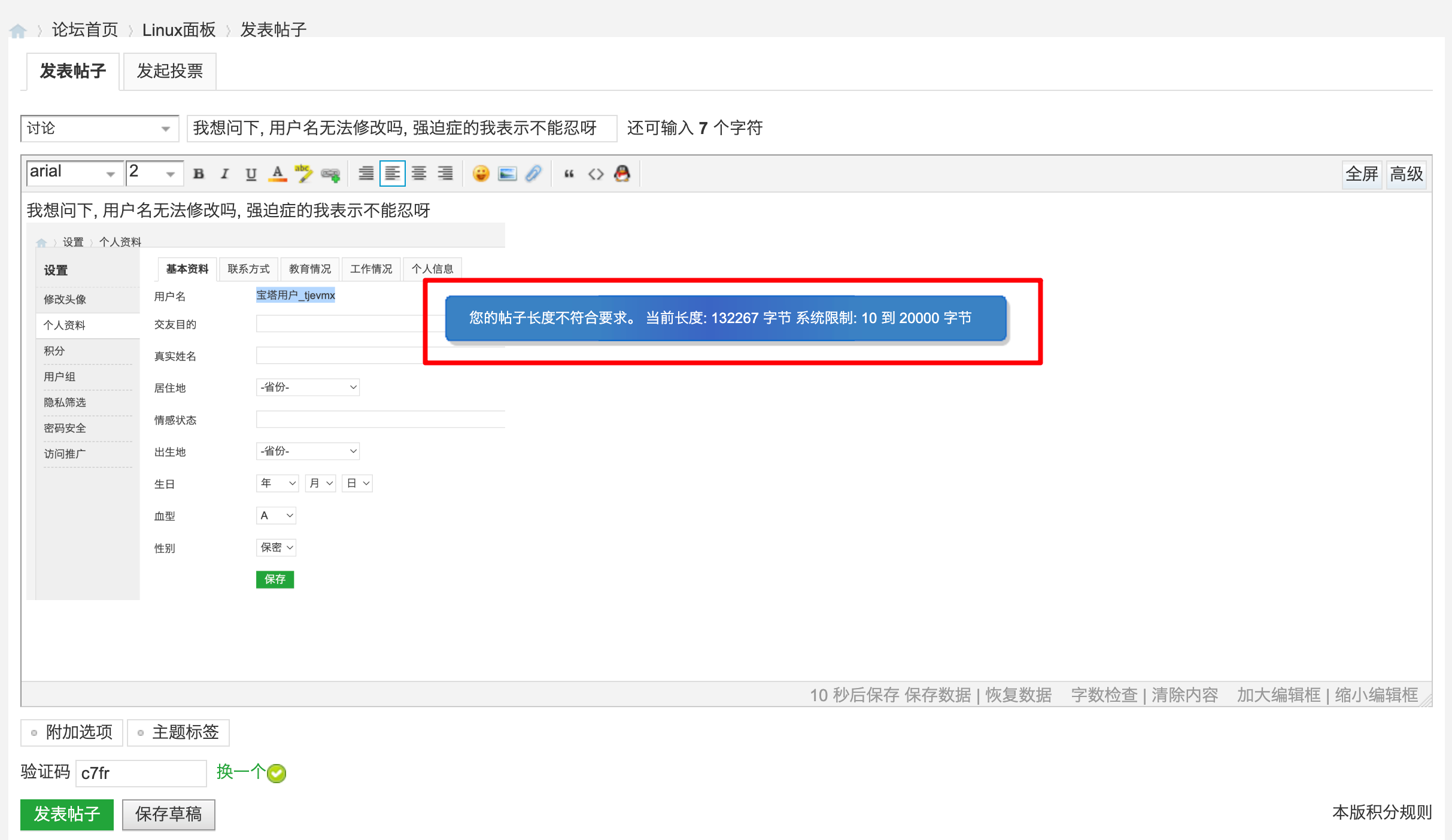The image size is (1452, 840).
Task: Switch to the 发起投票 tab
Action: pyautogui.click(x=169, y=71)
